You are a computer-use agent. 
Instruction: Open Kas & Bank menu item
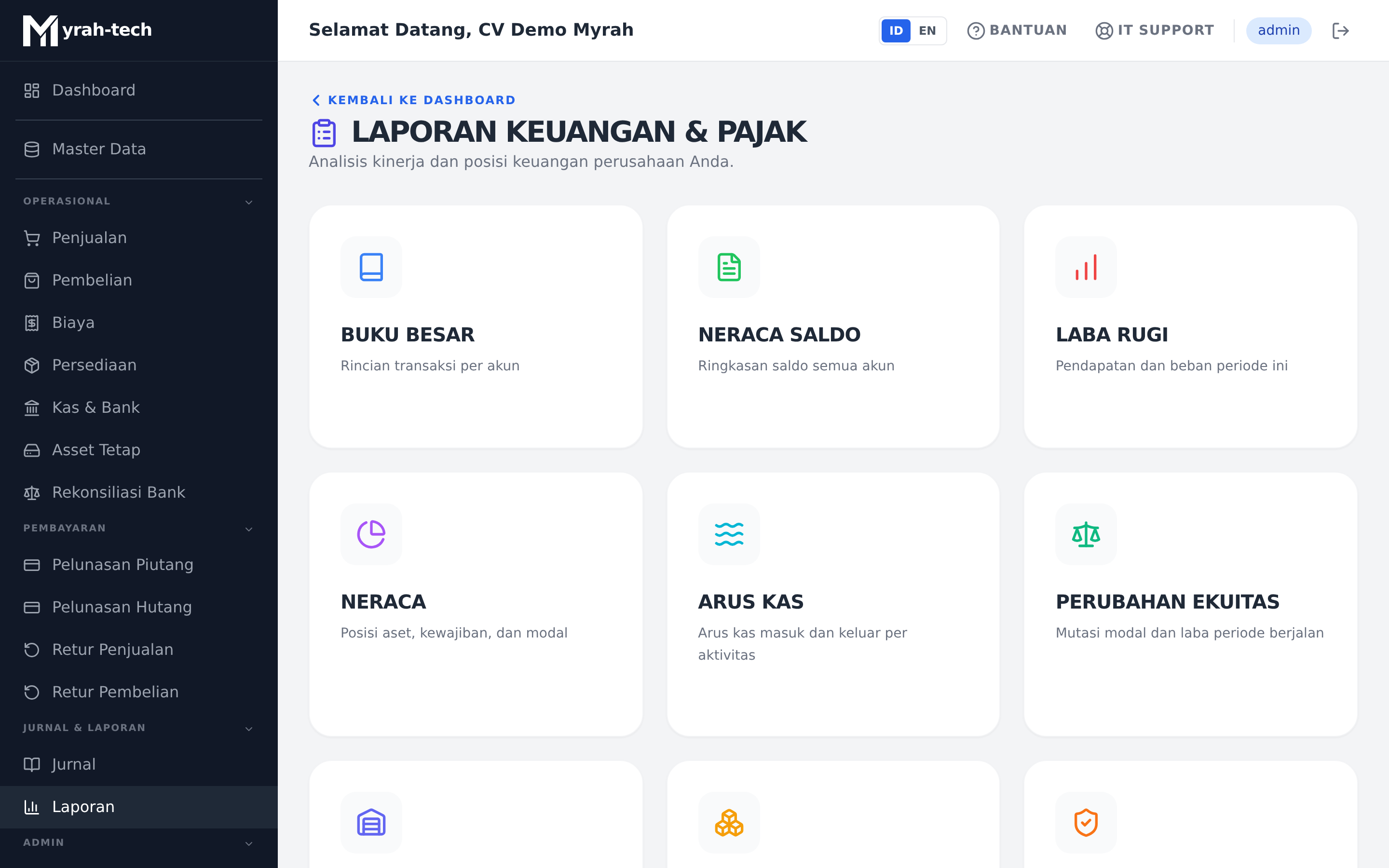(x=139, y=407)
